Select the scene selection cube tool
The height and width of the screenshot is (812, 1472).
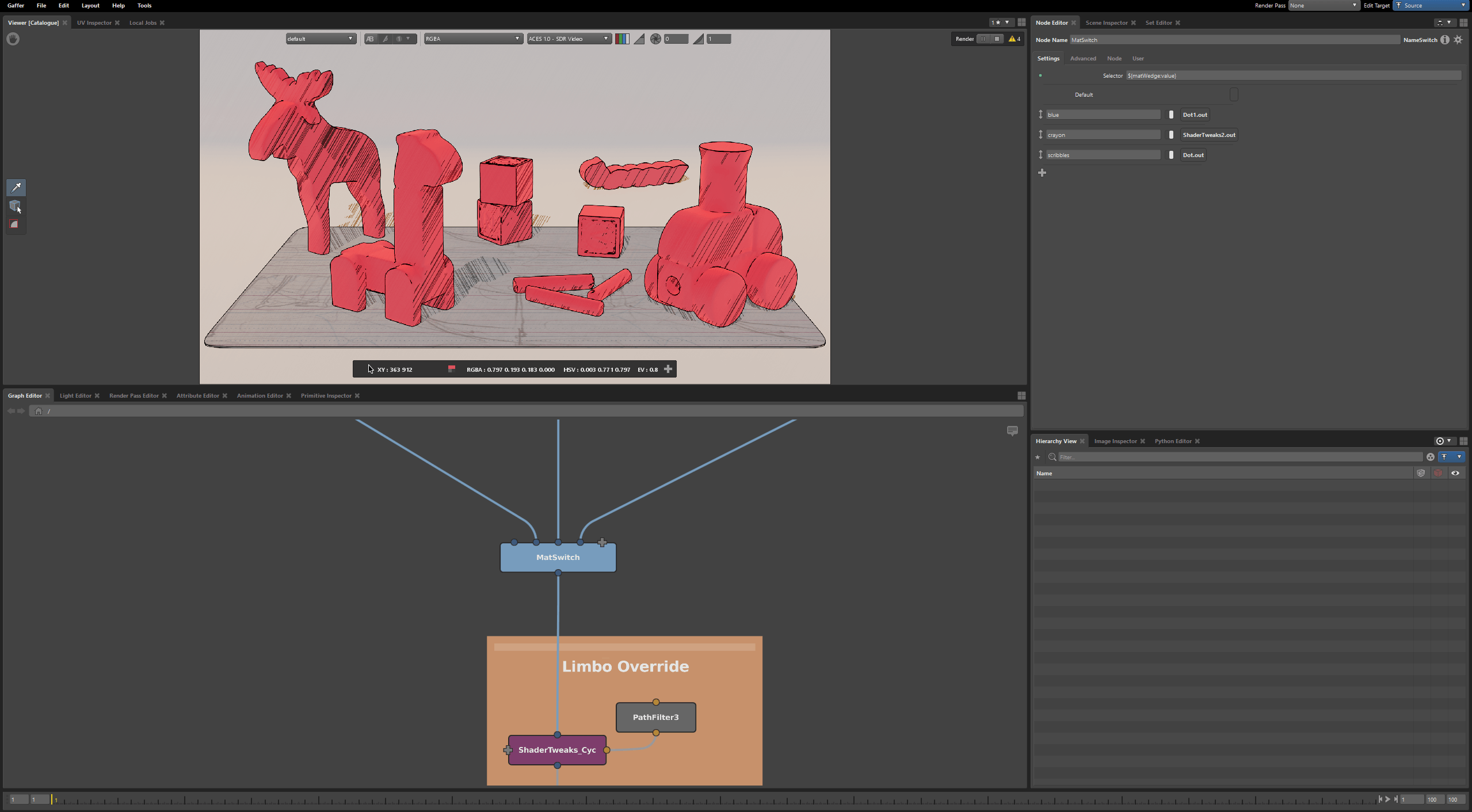(x=16, y=206)
